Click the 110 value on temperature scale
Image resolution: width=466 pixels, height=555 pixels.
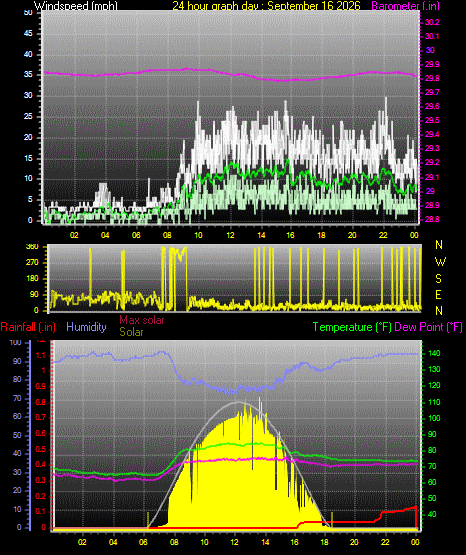(x=434, y=402)
